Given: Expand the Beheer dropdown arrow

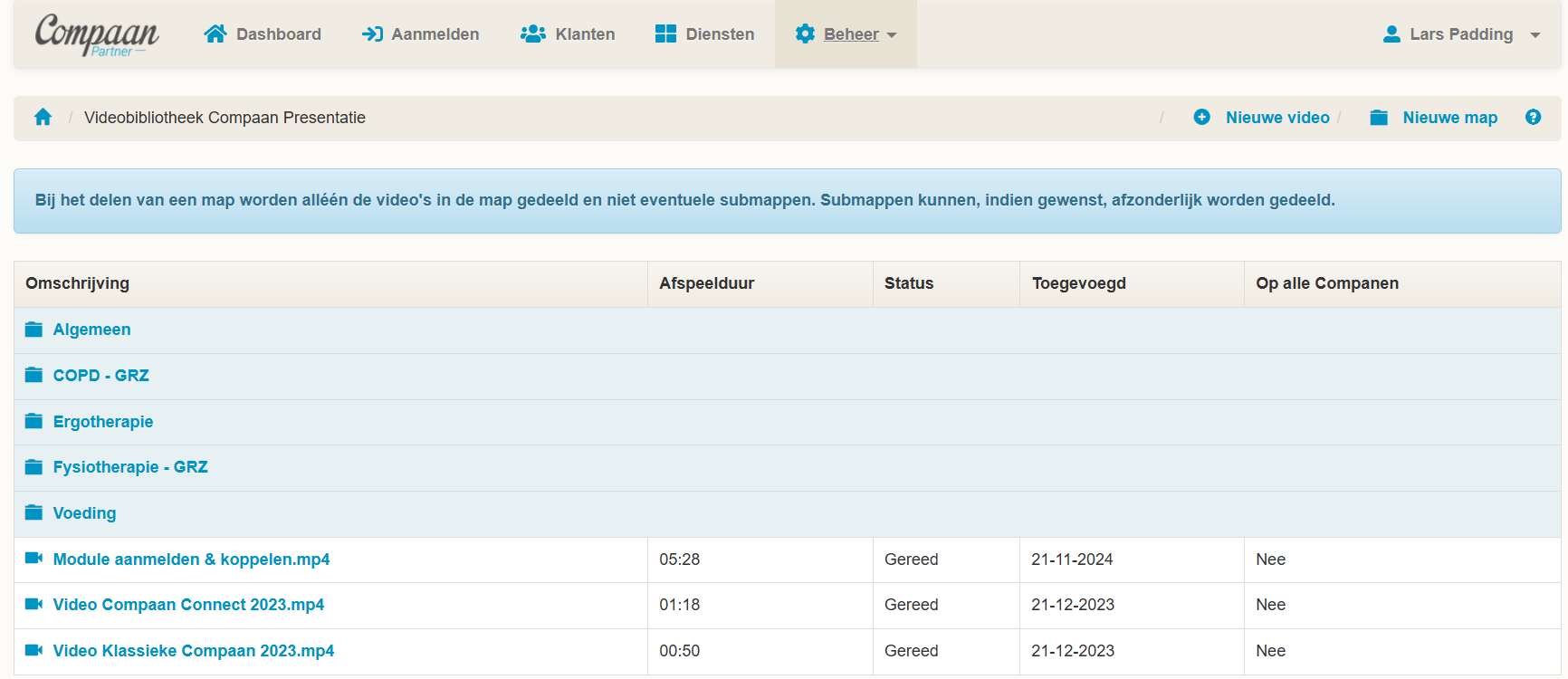Looking at the screenshot, I should pyautogui.click(x=892, y=35).
